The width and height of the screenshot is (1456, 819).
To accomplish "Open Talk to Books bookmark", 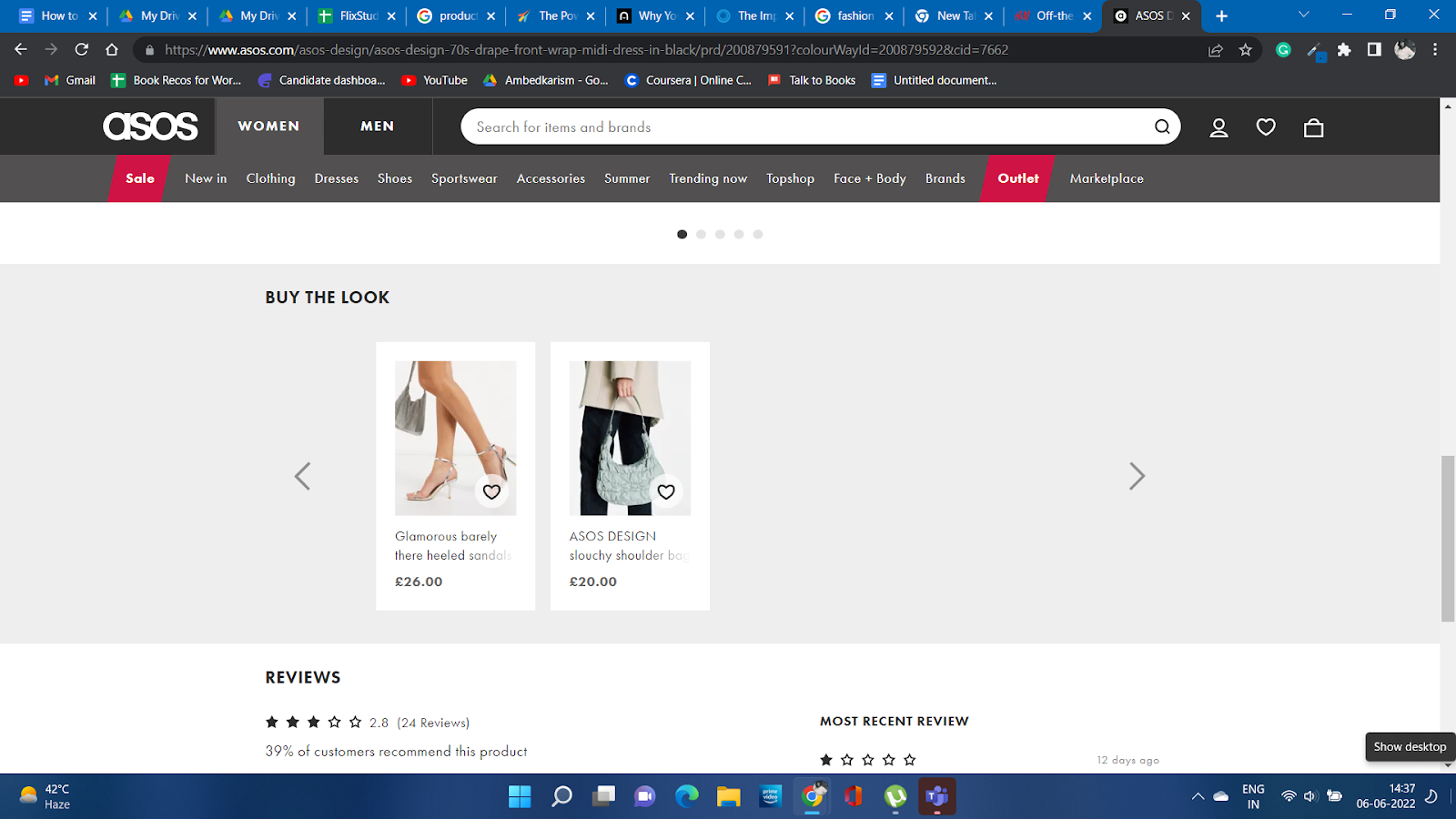I will (x=812, y=80).
